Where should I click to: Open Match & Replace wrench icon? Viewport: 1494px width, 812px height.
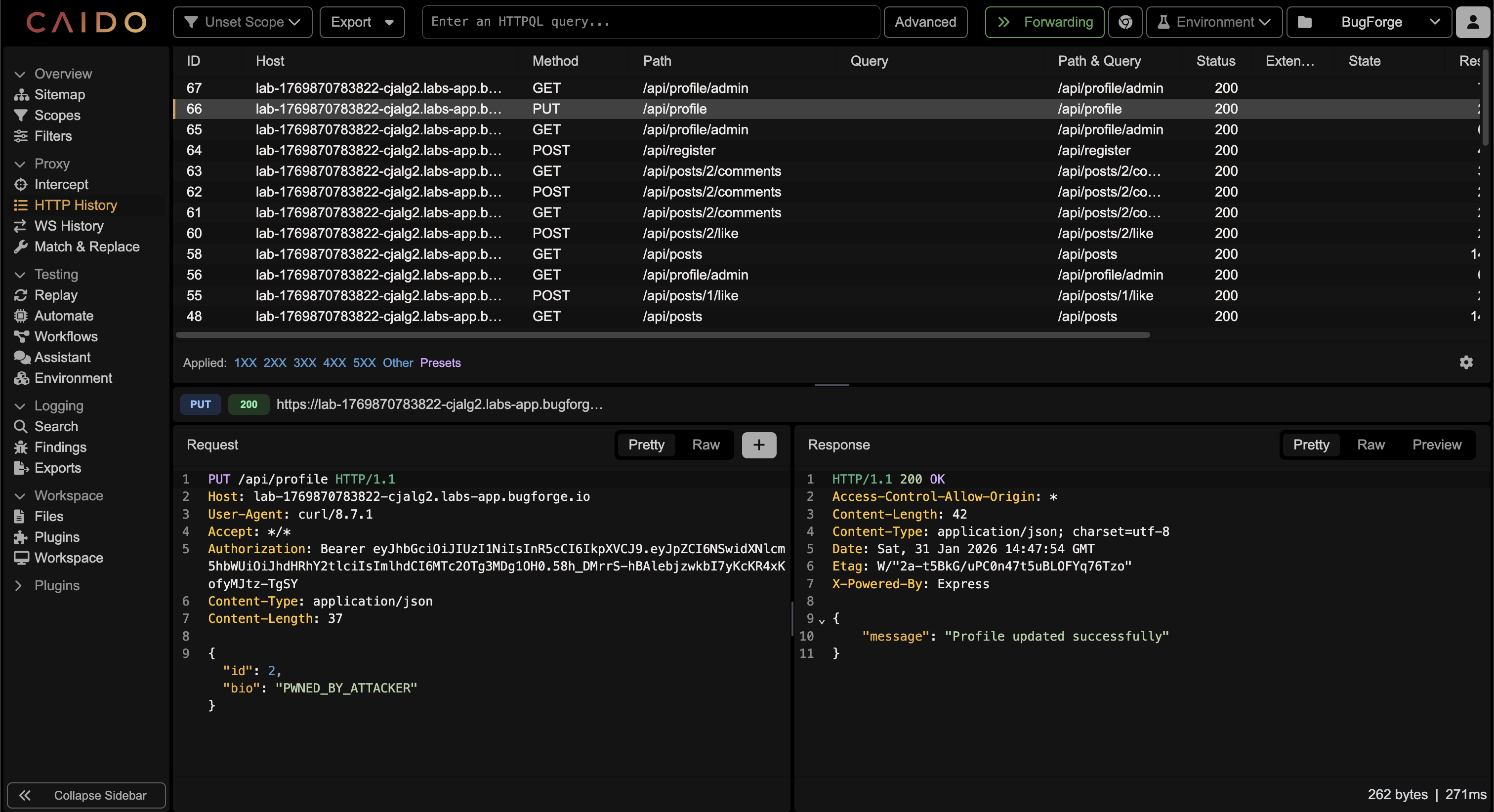tap(21, 246)
